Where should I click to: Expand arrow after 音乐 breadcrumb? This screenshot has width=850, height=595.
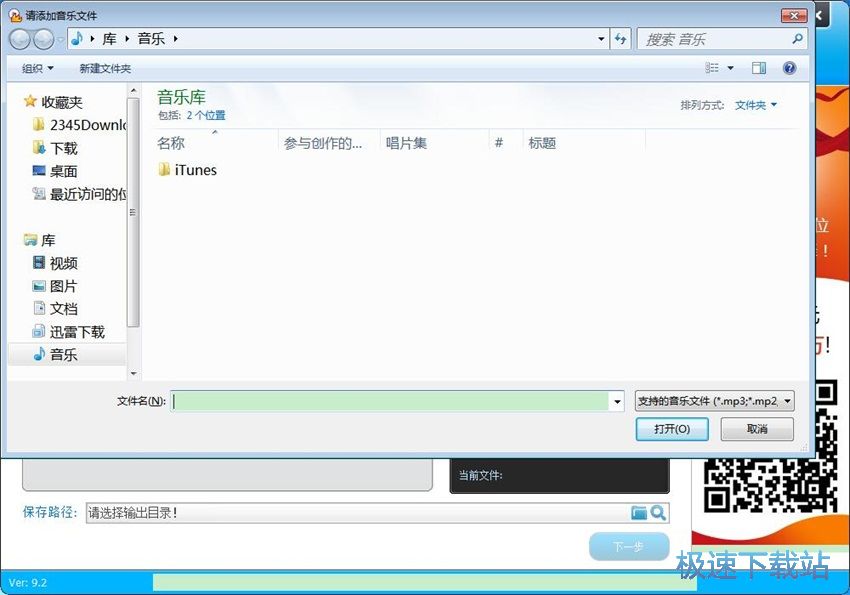[176, 39]
